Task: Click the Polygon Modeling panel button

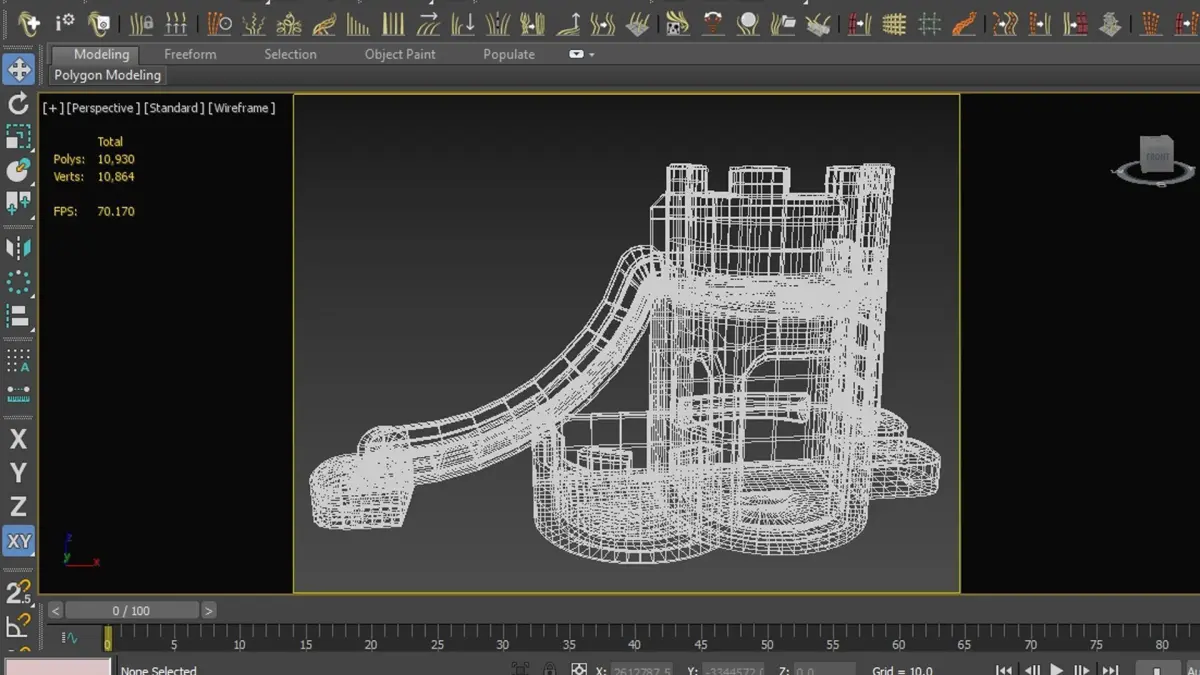Action: [x=107, y=75]
